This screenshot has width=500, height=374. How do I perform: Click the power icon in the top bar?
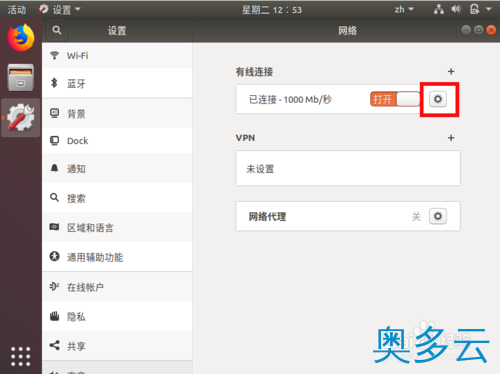tap(474, 9)
